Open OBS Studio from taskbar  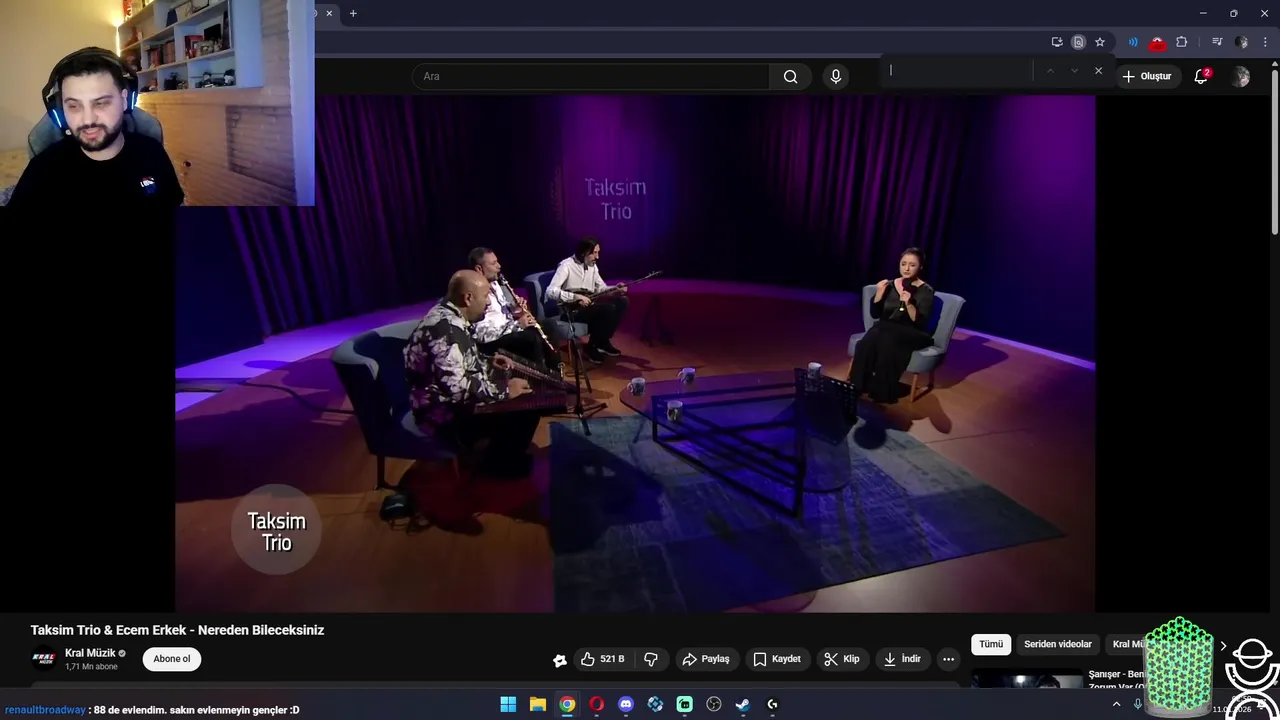coord(714,705)
